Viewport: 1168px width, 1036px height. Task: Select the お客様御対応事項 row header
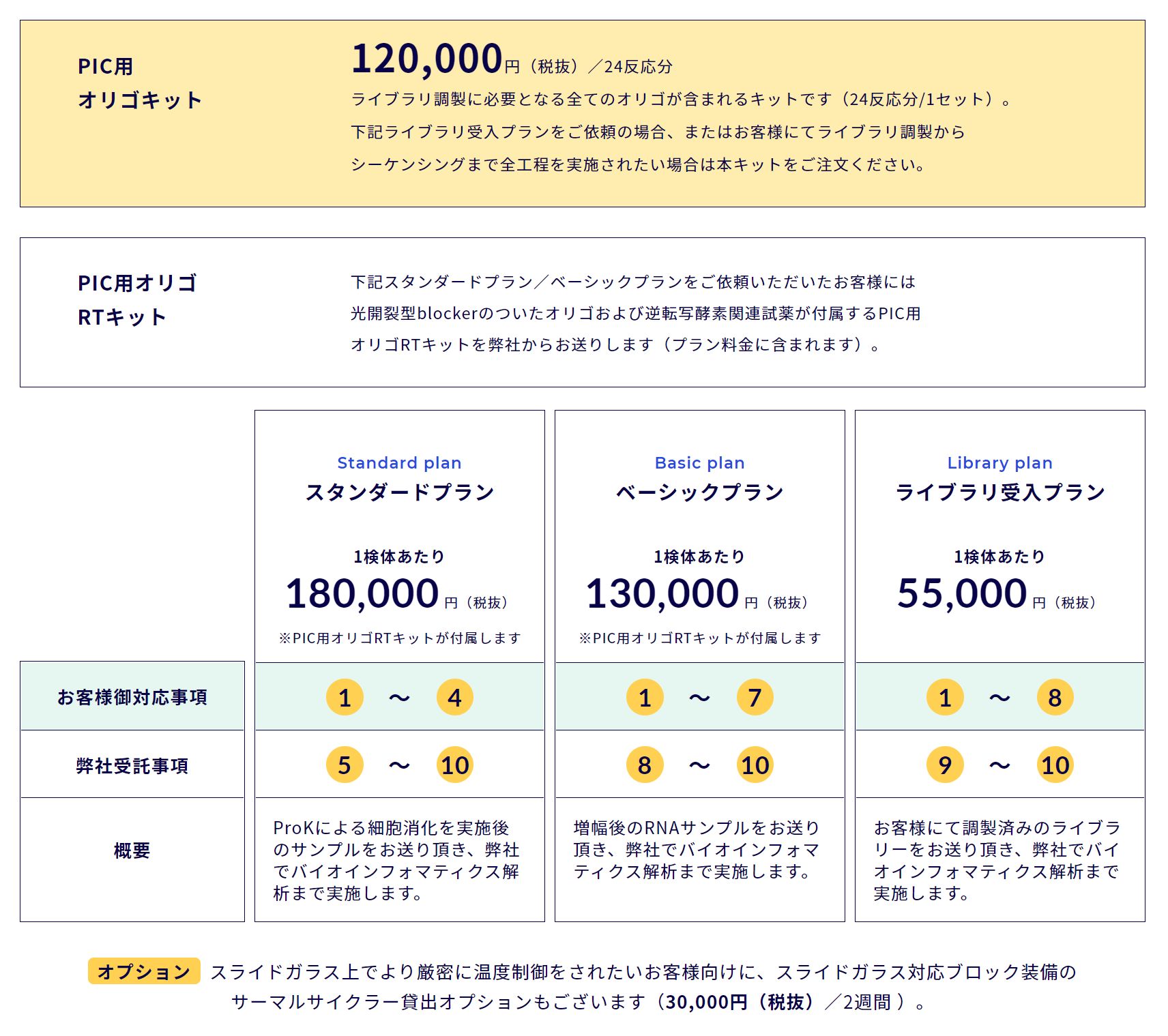coord(132,696)
